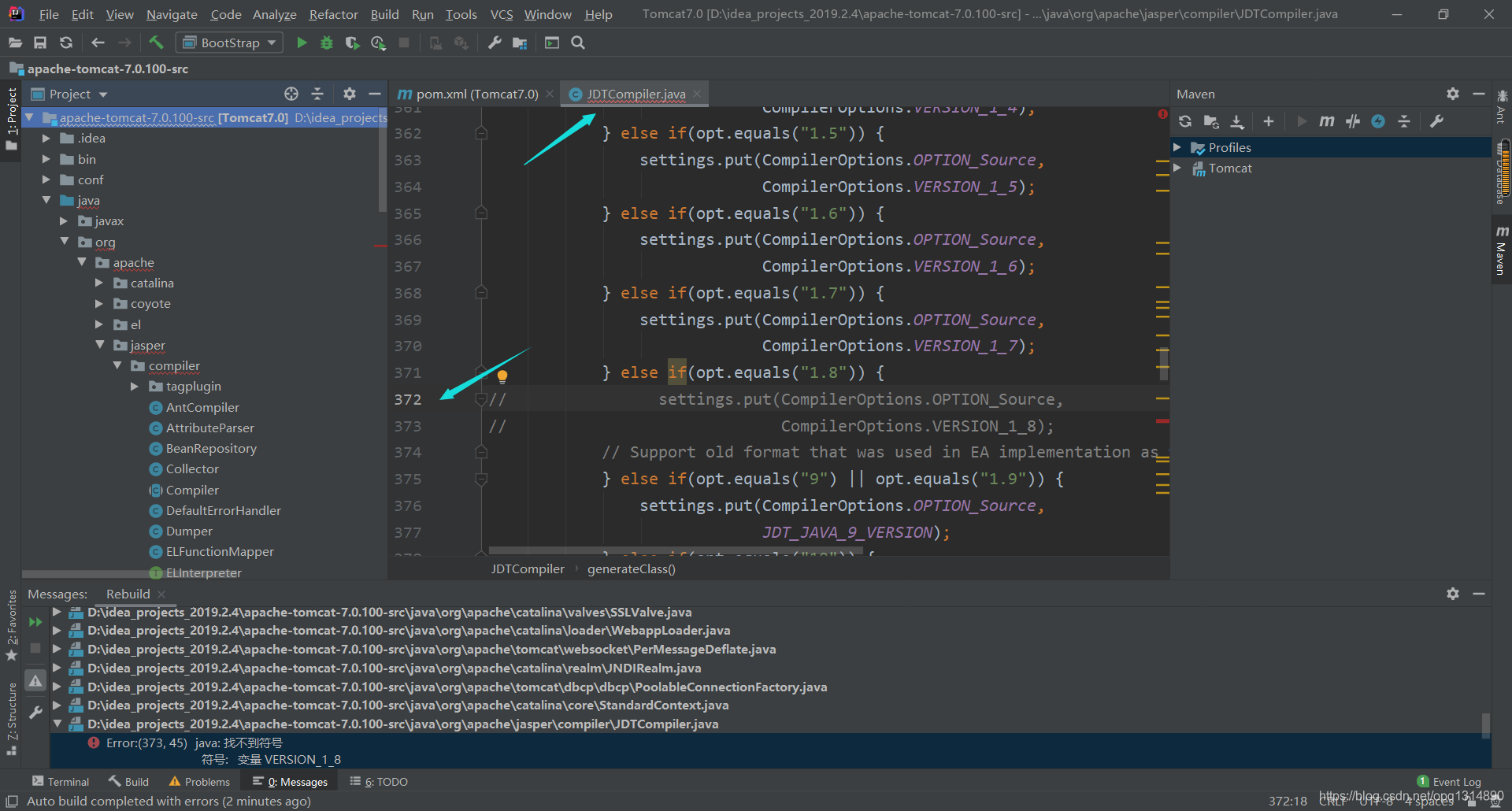Collapse all nodes in Maven panel
The width and height of the screenshot is (1512, 811).
[1404, 121]
